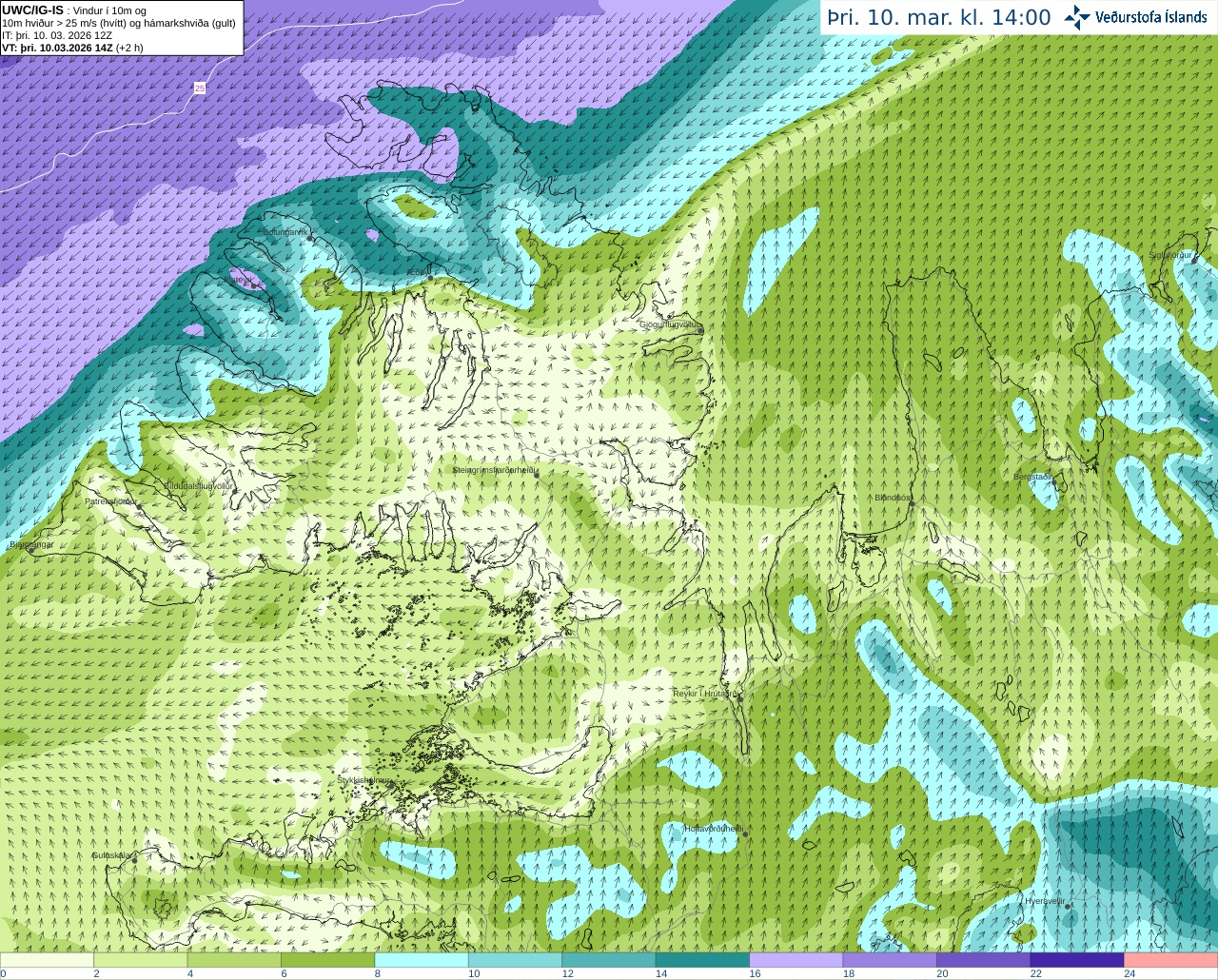Image resolution: width=1218 pixels, height=980 pixels.
Task: Click the 4–6 m/s green legend swatch
Action: (234, 960)
